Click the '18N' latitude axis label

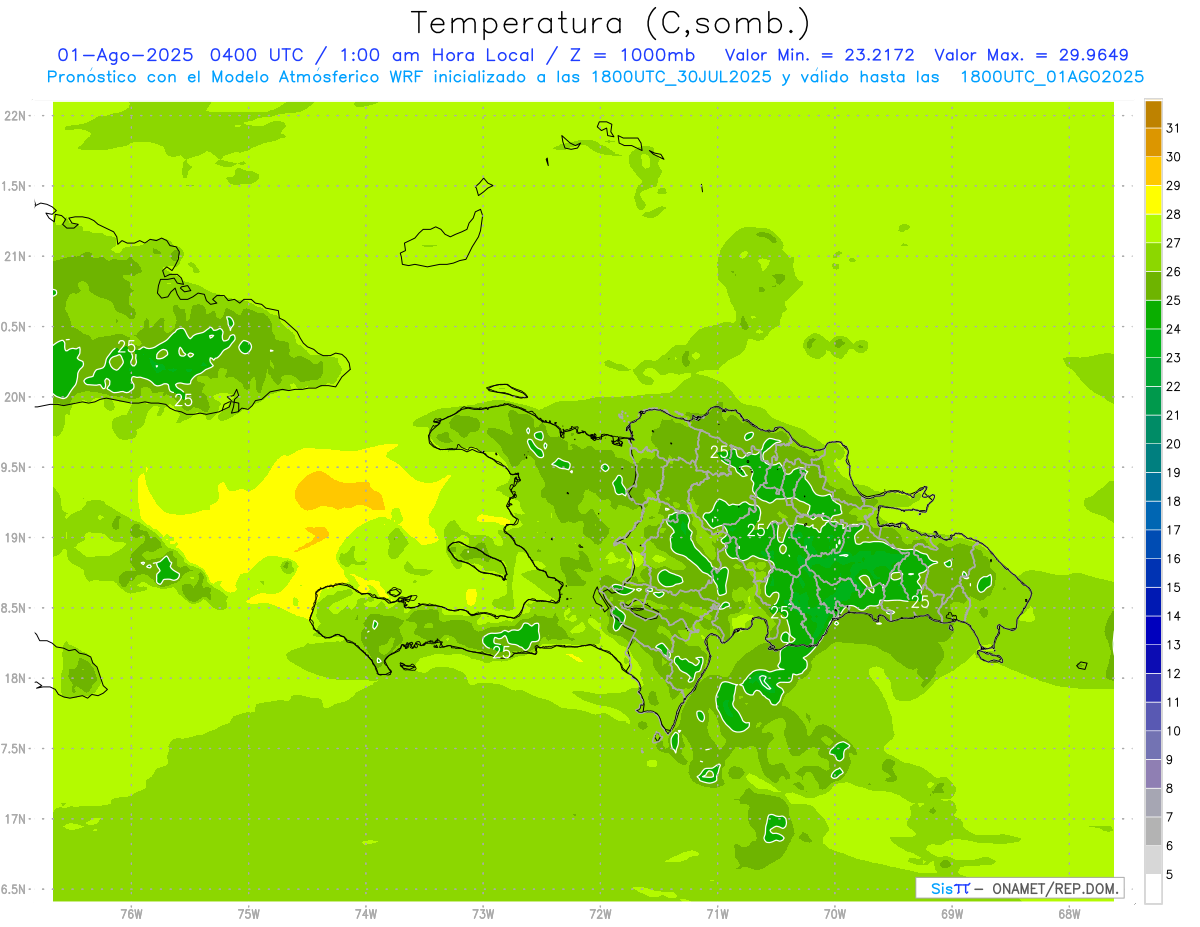pyautogui.click(x=15, y=679)
